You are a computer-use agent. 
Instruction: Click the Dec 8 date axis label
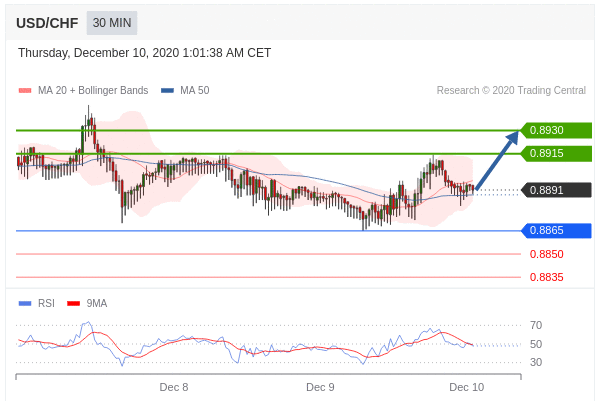coord(174,387)
